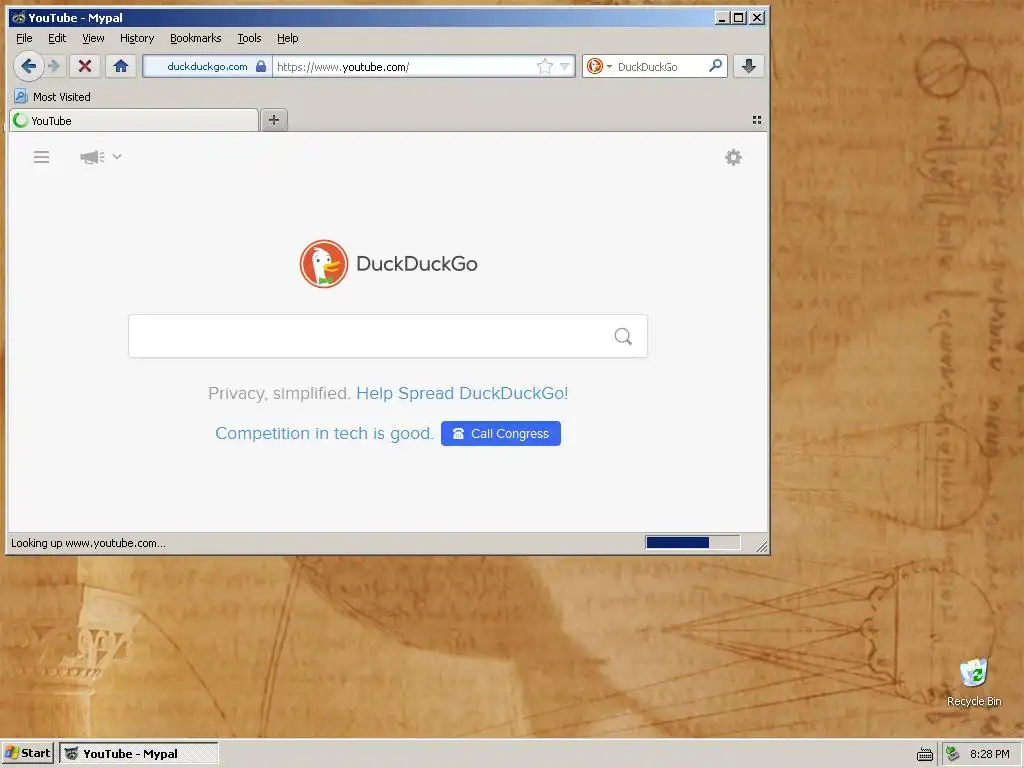Open the Downloads arrow button

(749, 66)
